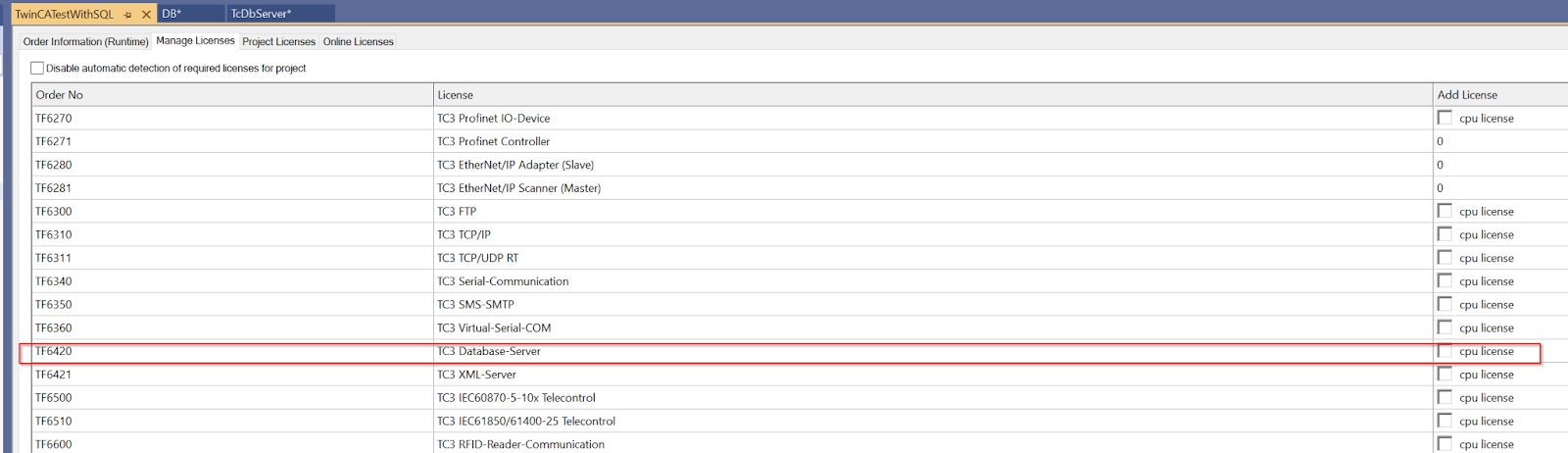Open the Order Information (Runtime) tab
1568x453 pixels.
[x=86, y=41]
